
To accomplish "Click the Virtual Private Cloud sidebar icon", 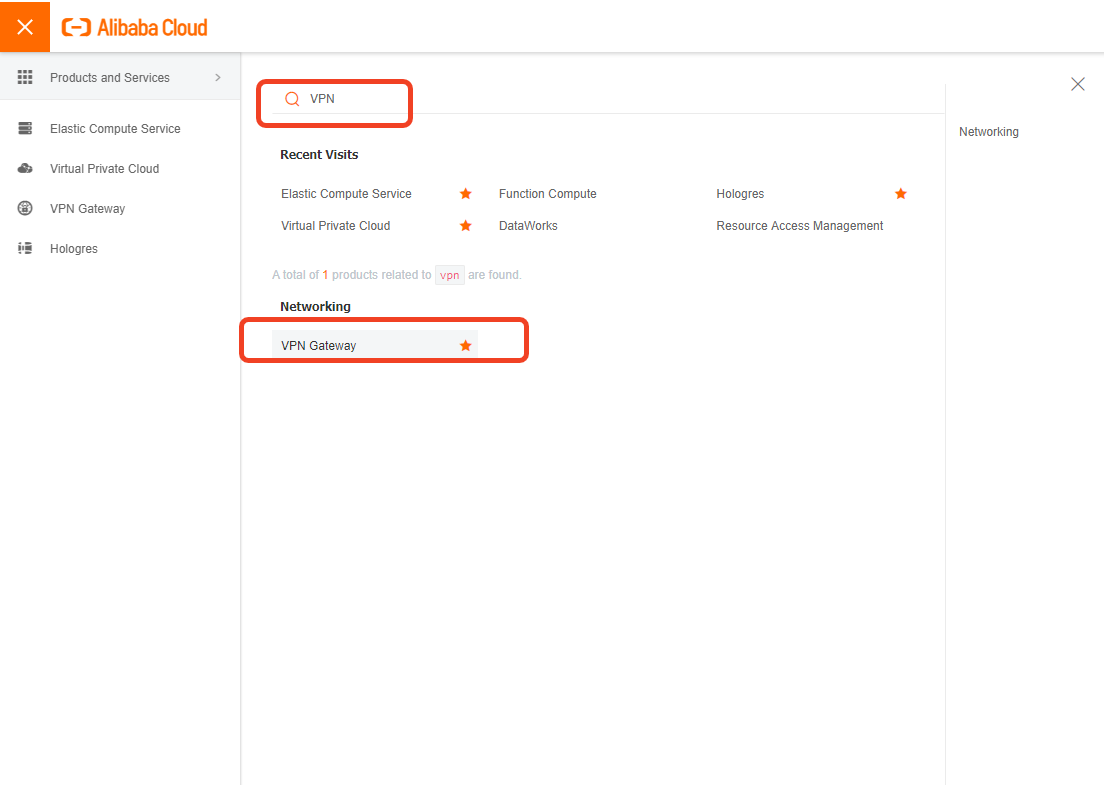I will (25, 168).
